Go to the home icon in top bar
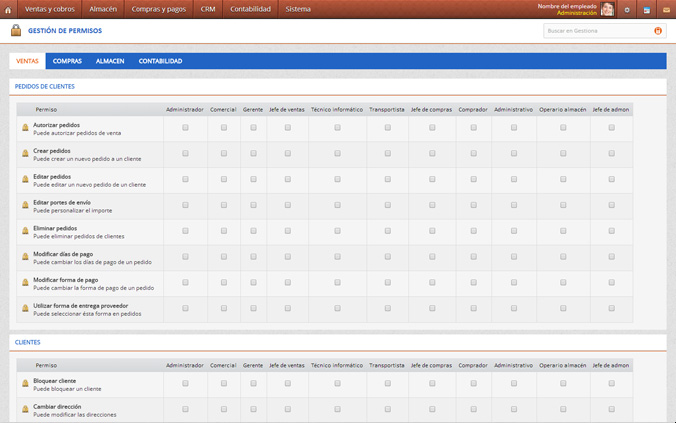Viewport: 676px width, 423px height. click(x=8, y=9)
